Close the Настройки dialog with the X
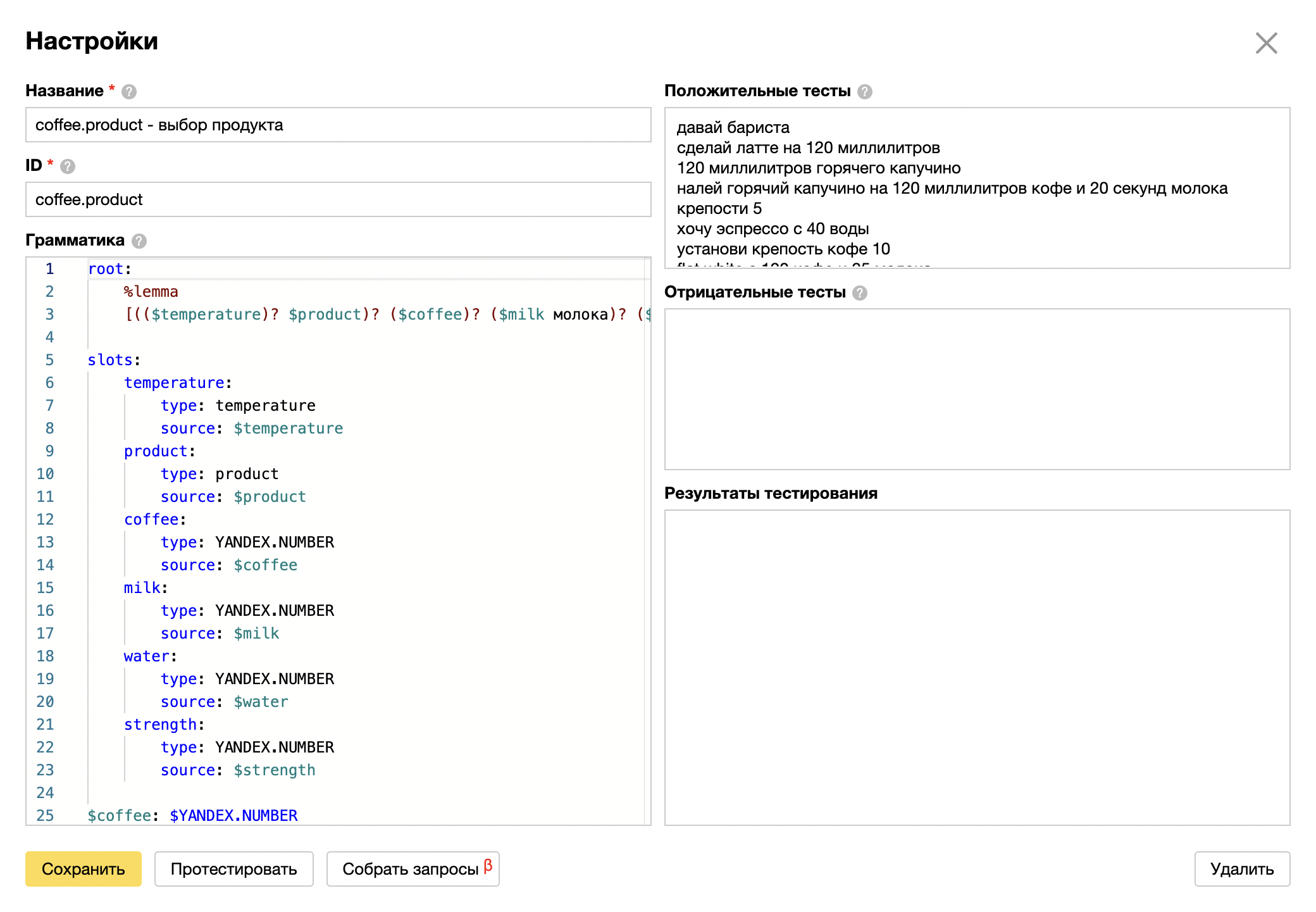The image size is (1316, 912). [x=1266, y=43]
